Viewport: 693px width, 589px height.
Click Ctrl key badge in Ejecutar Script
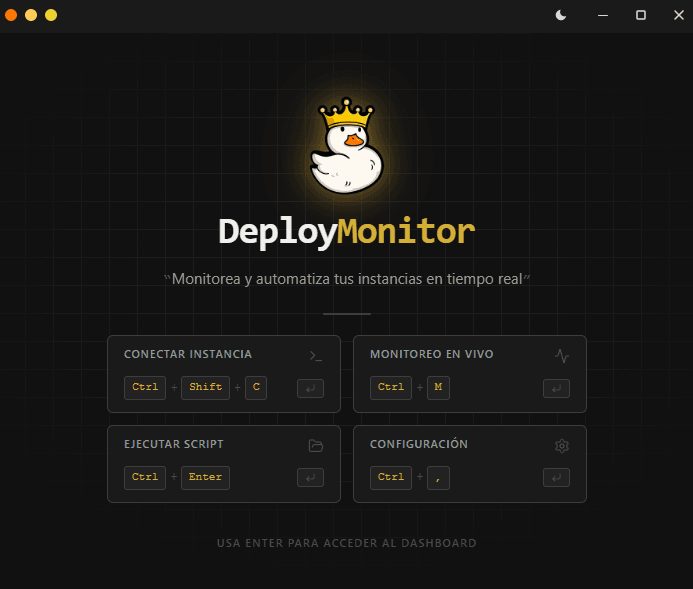[x=145, y=478]
